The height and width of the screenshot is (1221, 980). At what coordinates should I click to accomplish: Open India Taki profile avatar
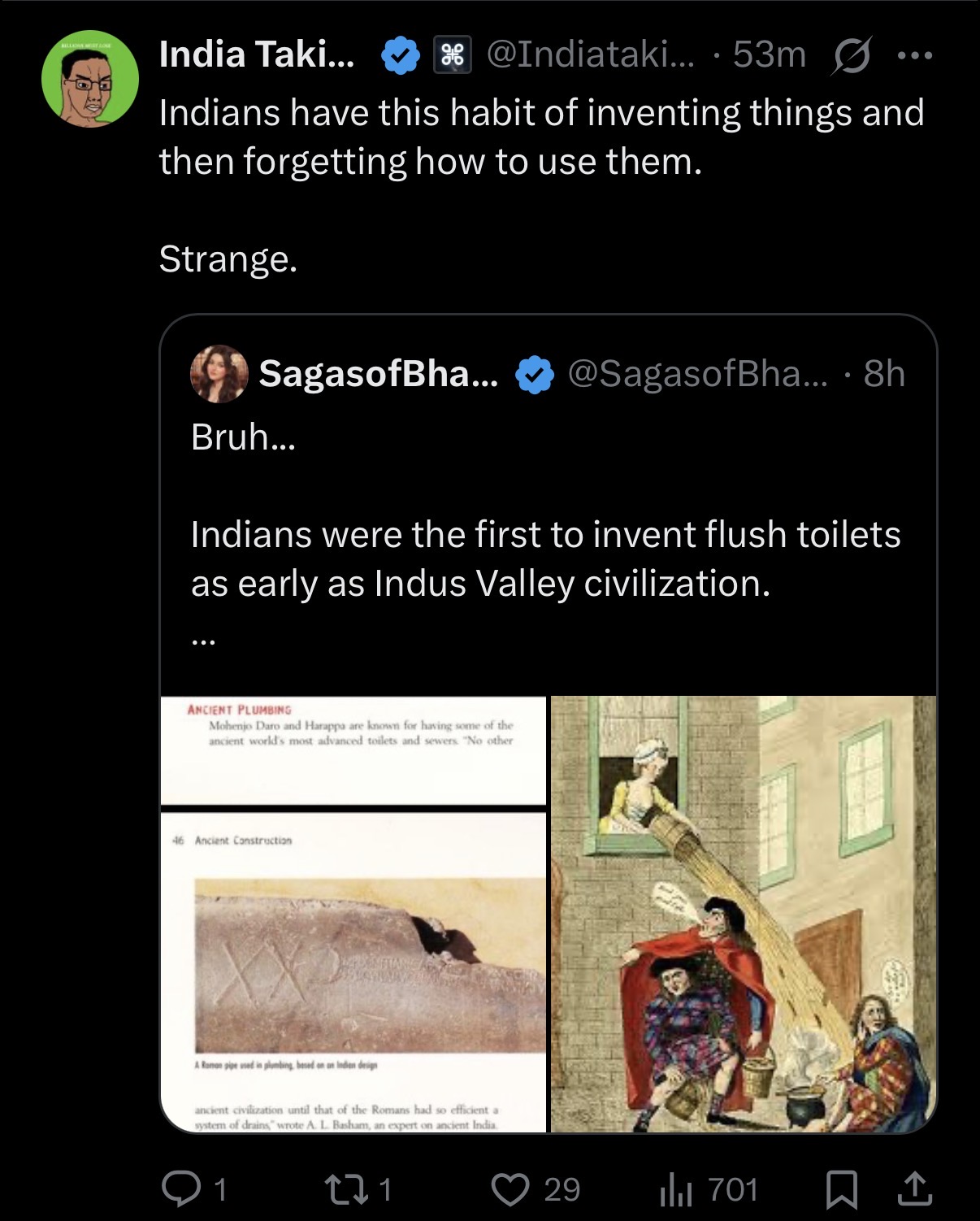[x=90, y=79]
